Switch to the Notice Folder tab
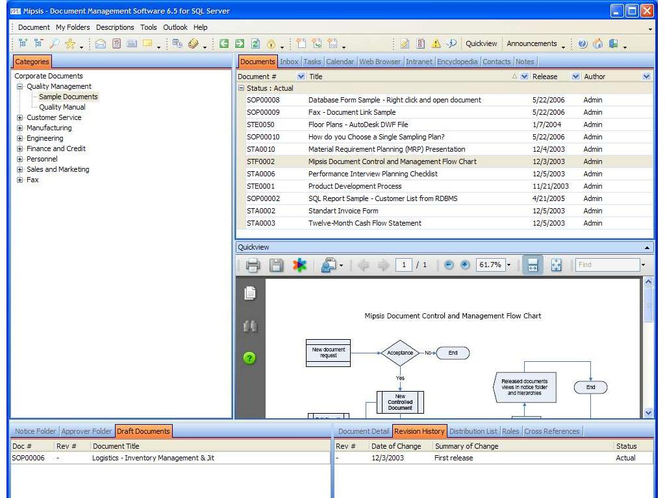 [x=35, y=431]
